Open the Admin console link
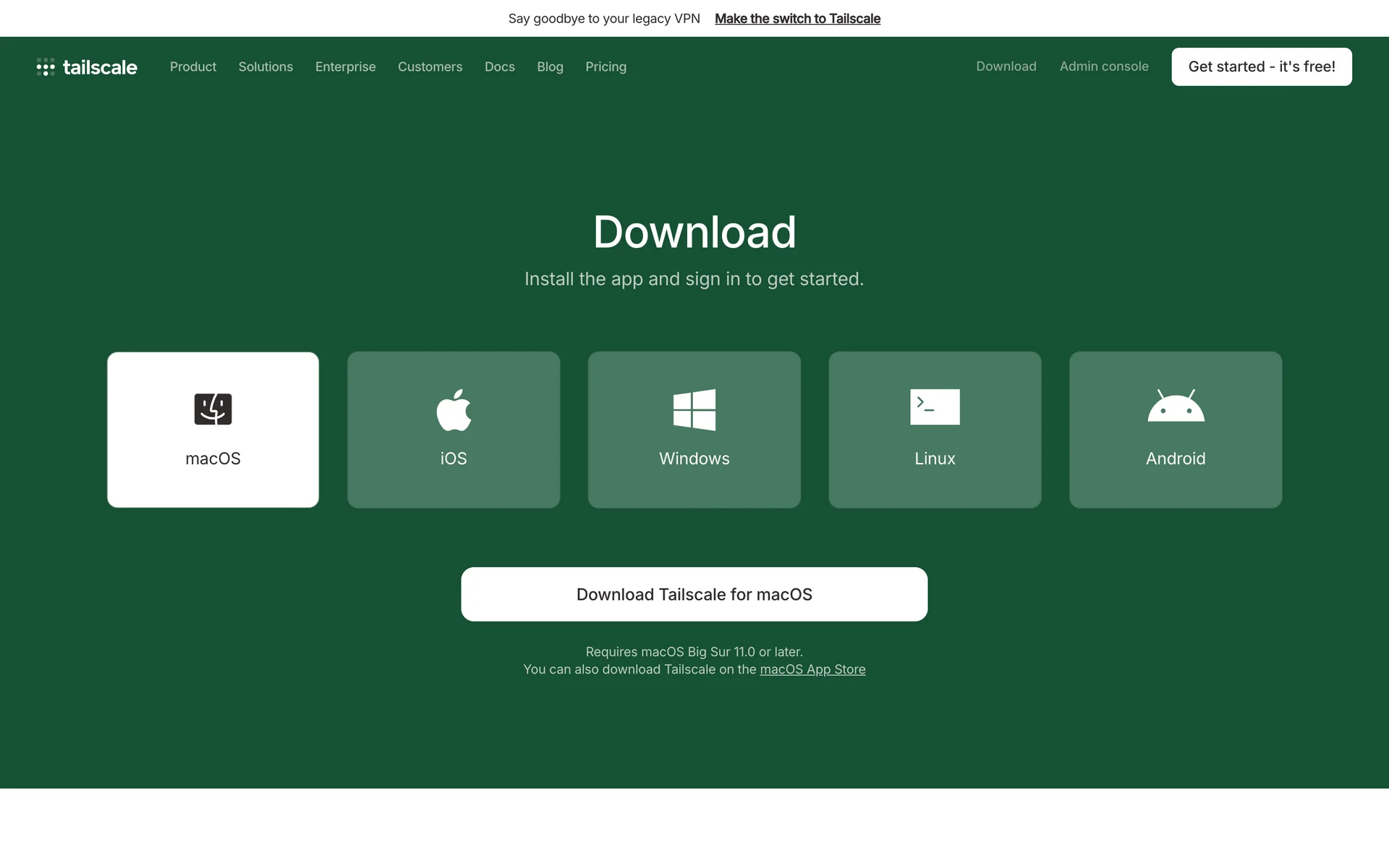The width and height of the screenshot is (1389, 868). pyautogui.click(x=1103, y=67)
